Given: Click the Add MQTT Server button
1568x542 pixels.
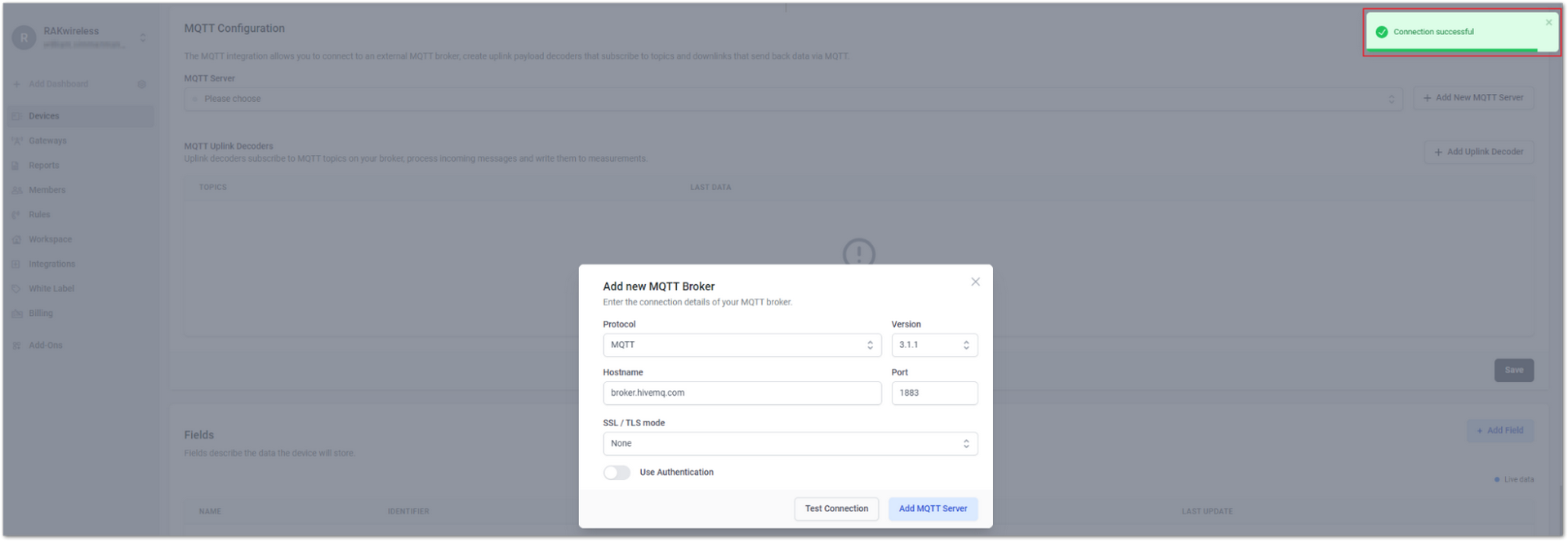Looking at the screenshot, I should tap(933, 509).
